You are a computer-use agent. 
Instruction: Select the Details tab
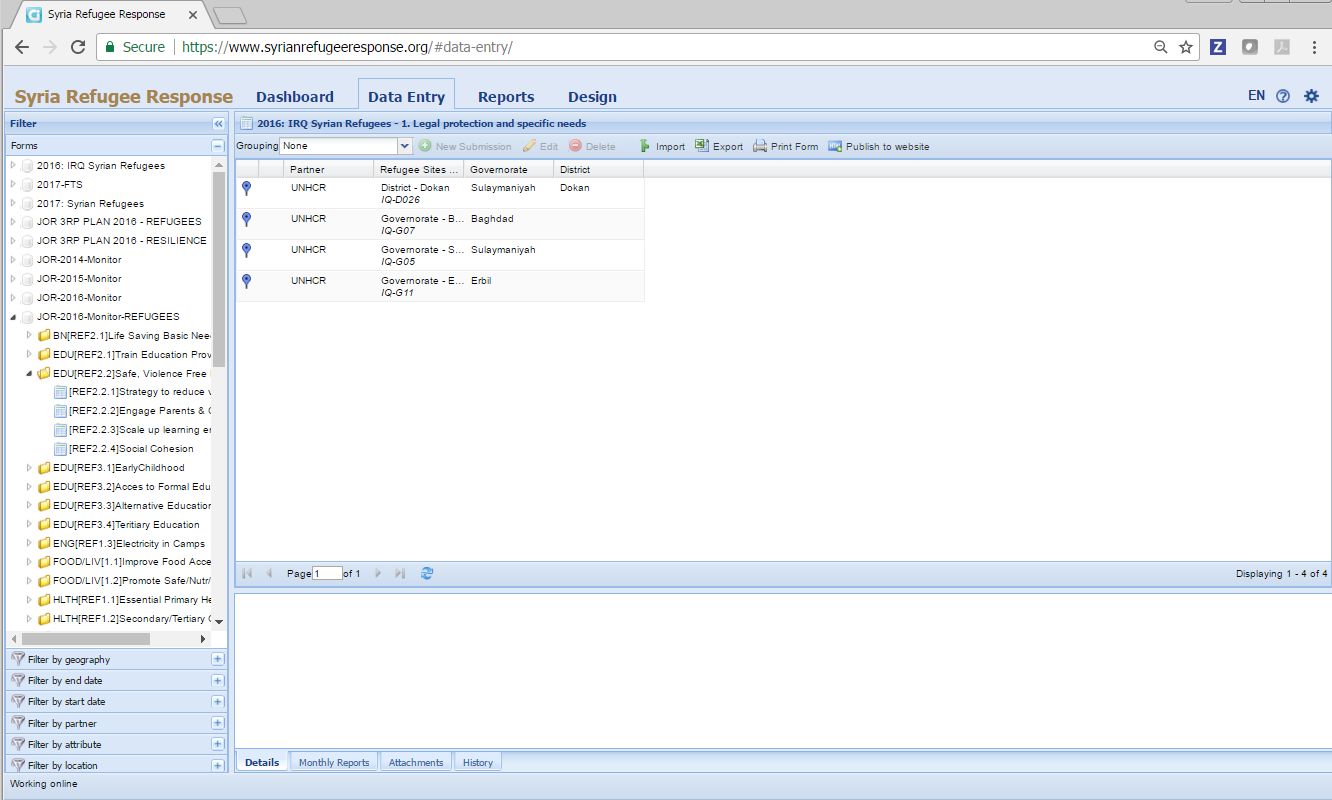(x=262, y=762)
